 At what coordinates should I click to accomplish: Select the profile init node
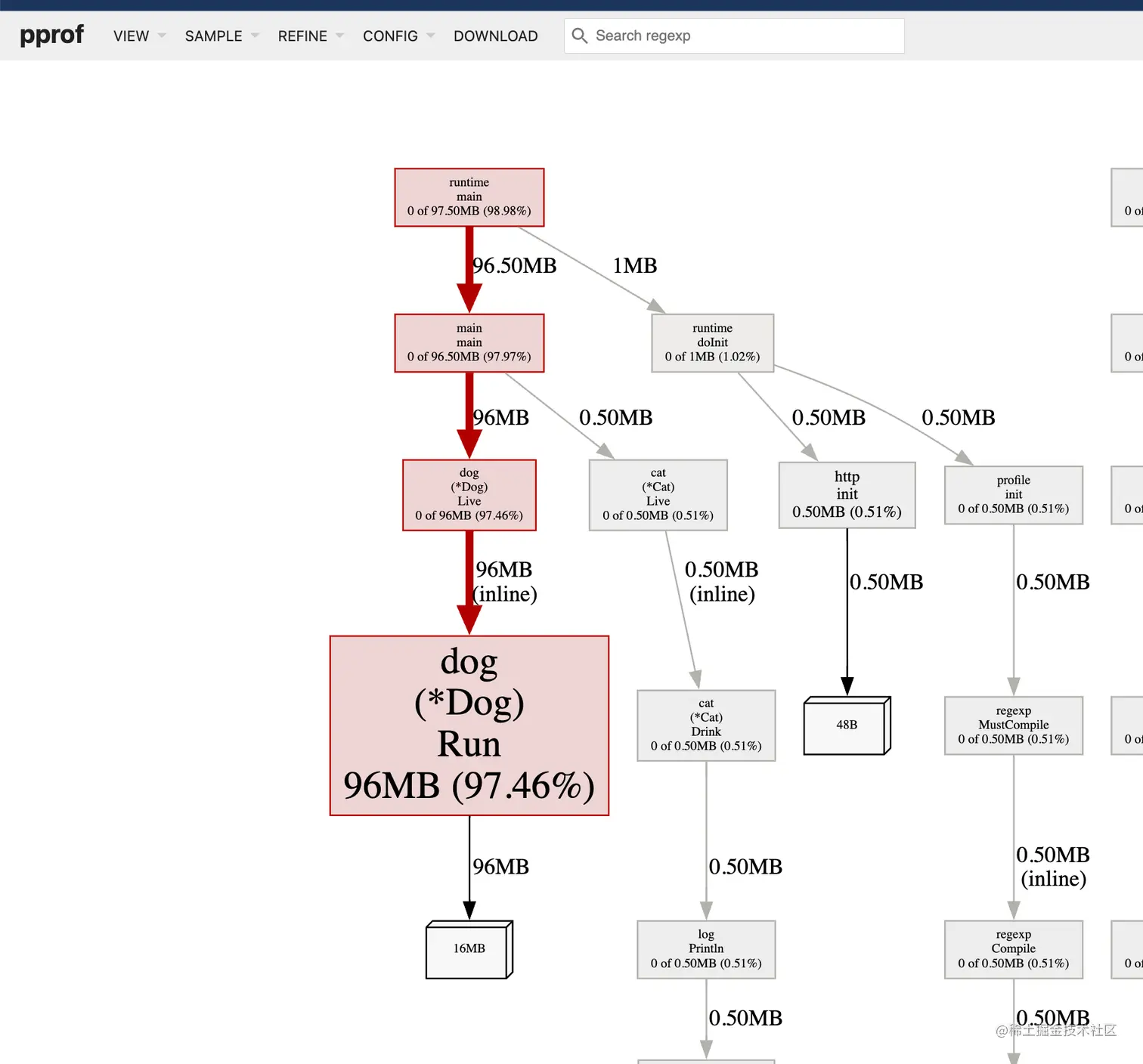pyautogui.click(x=1014, y=495)
